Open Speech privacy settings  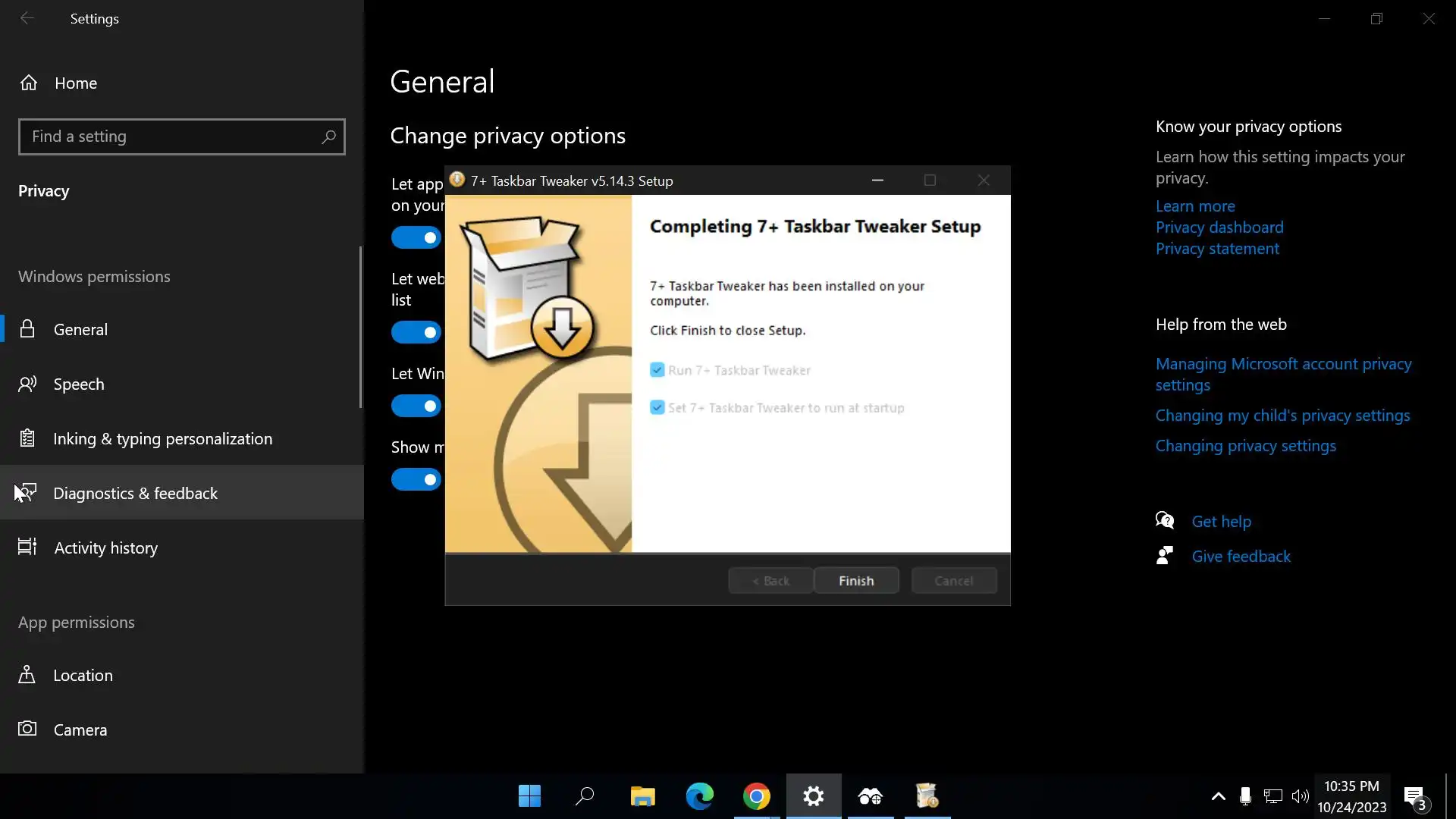point(79,384)
